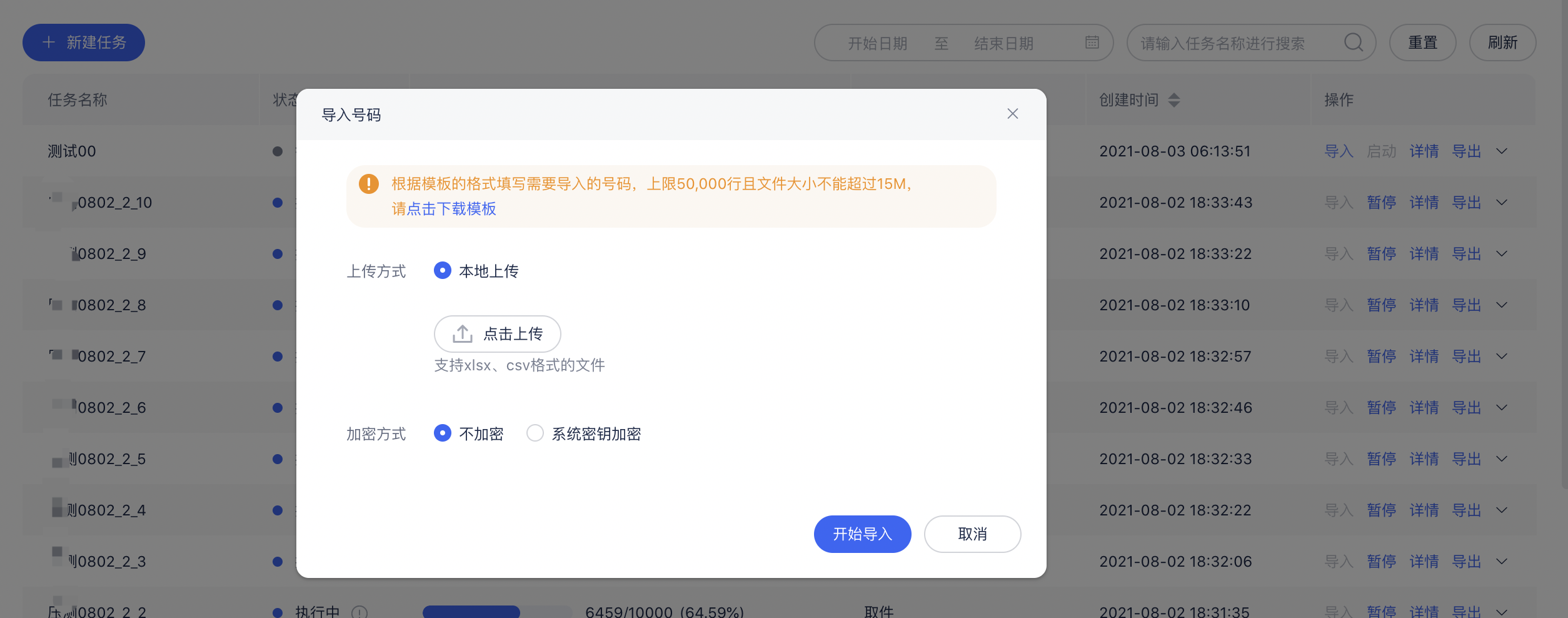Click task name 测试00
1568x618 pixels.
(72, 151)
